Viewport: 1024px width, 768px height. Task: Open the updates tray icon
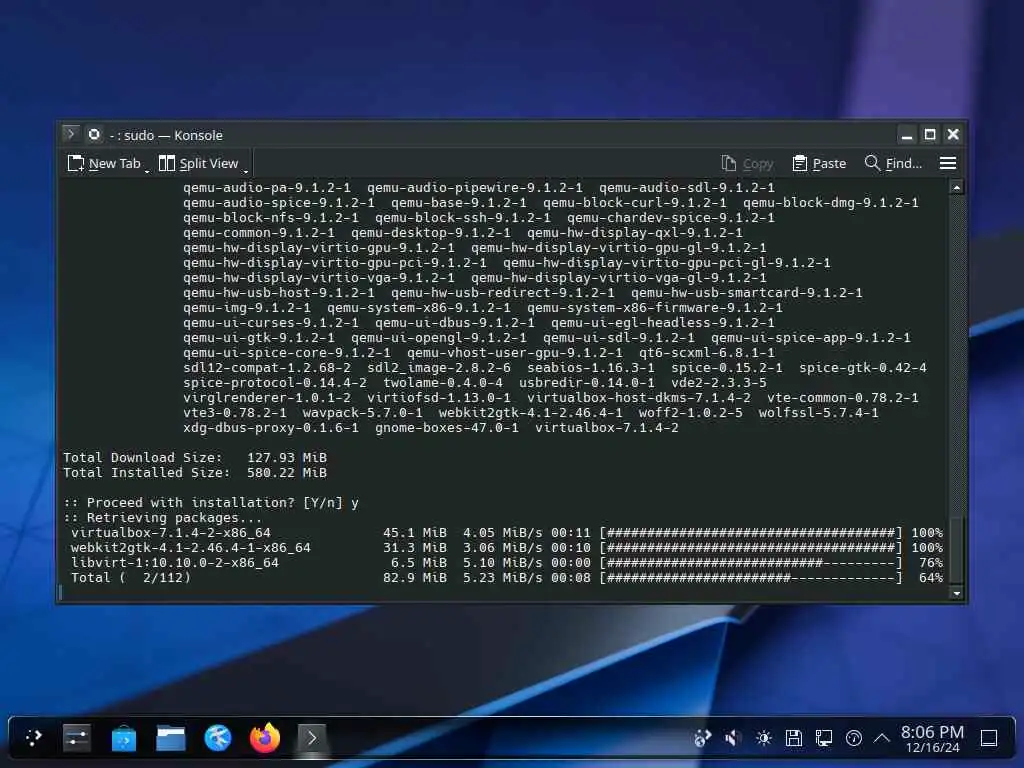click(702, 738)
